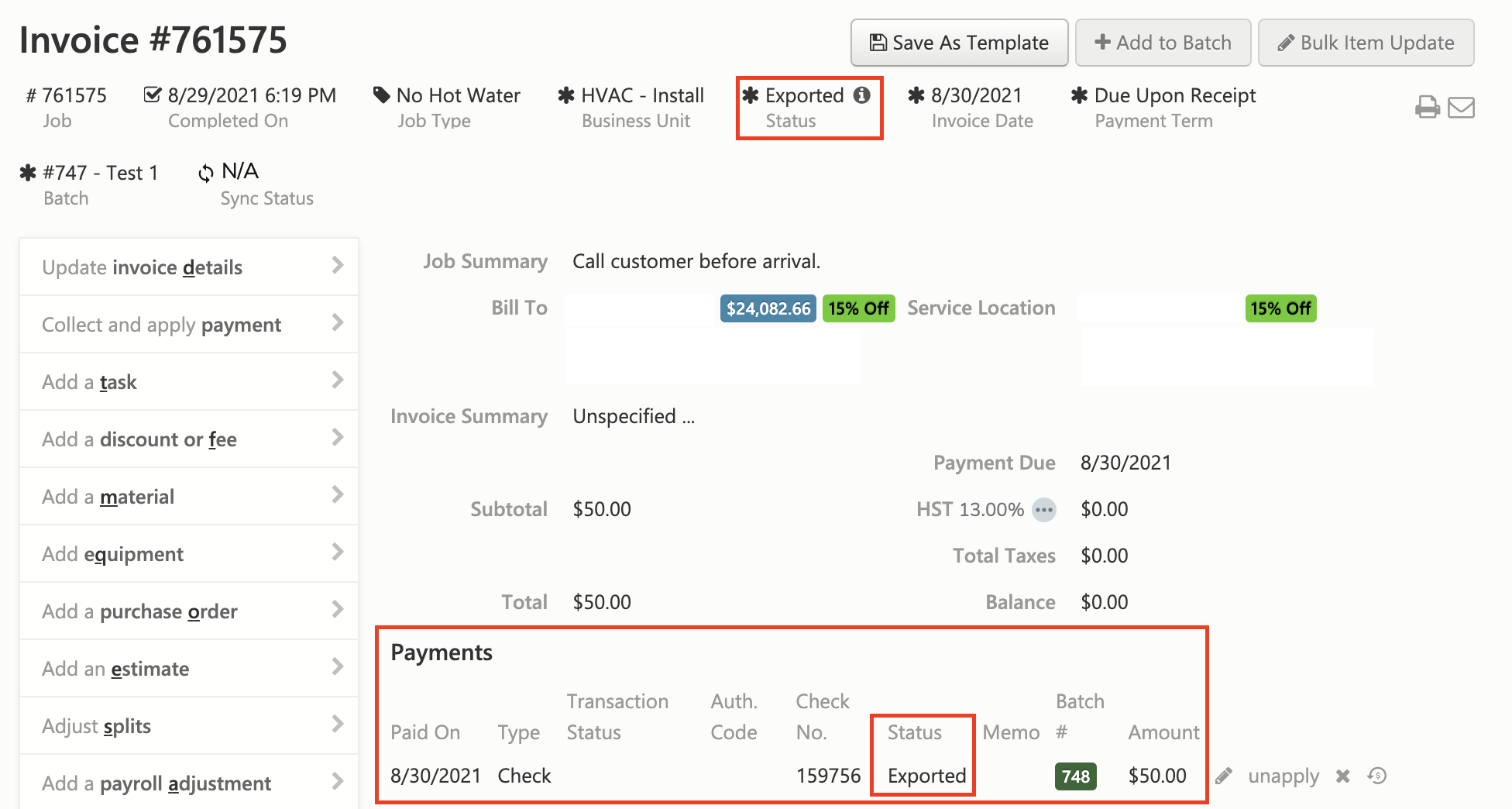Click the asterisk beside batch #747 - Test 1
1512x809 pixels.
pyautogui.click(x=28, y=172)
